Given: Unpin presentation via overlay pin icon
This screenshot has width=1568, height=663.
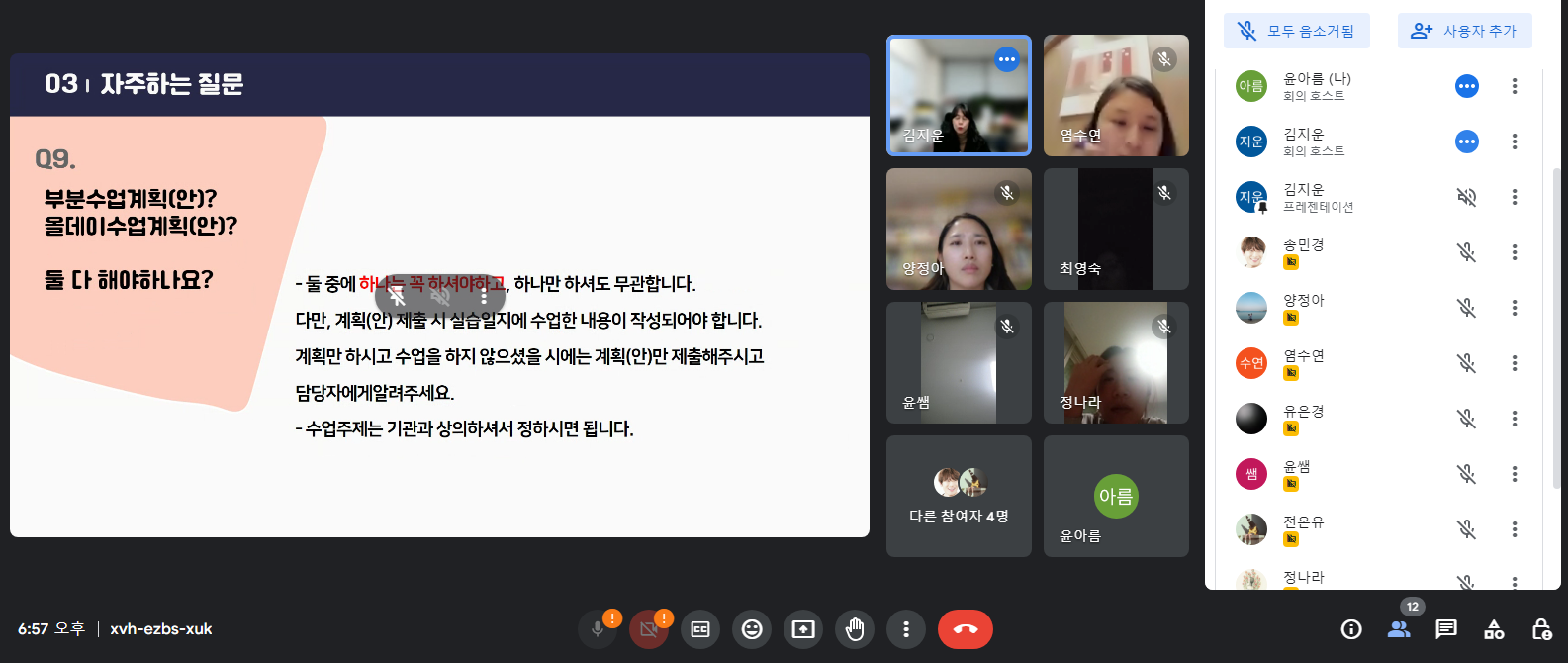Looking at the screenshot, I should [x=397, y=296].
